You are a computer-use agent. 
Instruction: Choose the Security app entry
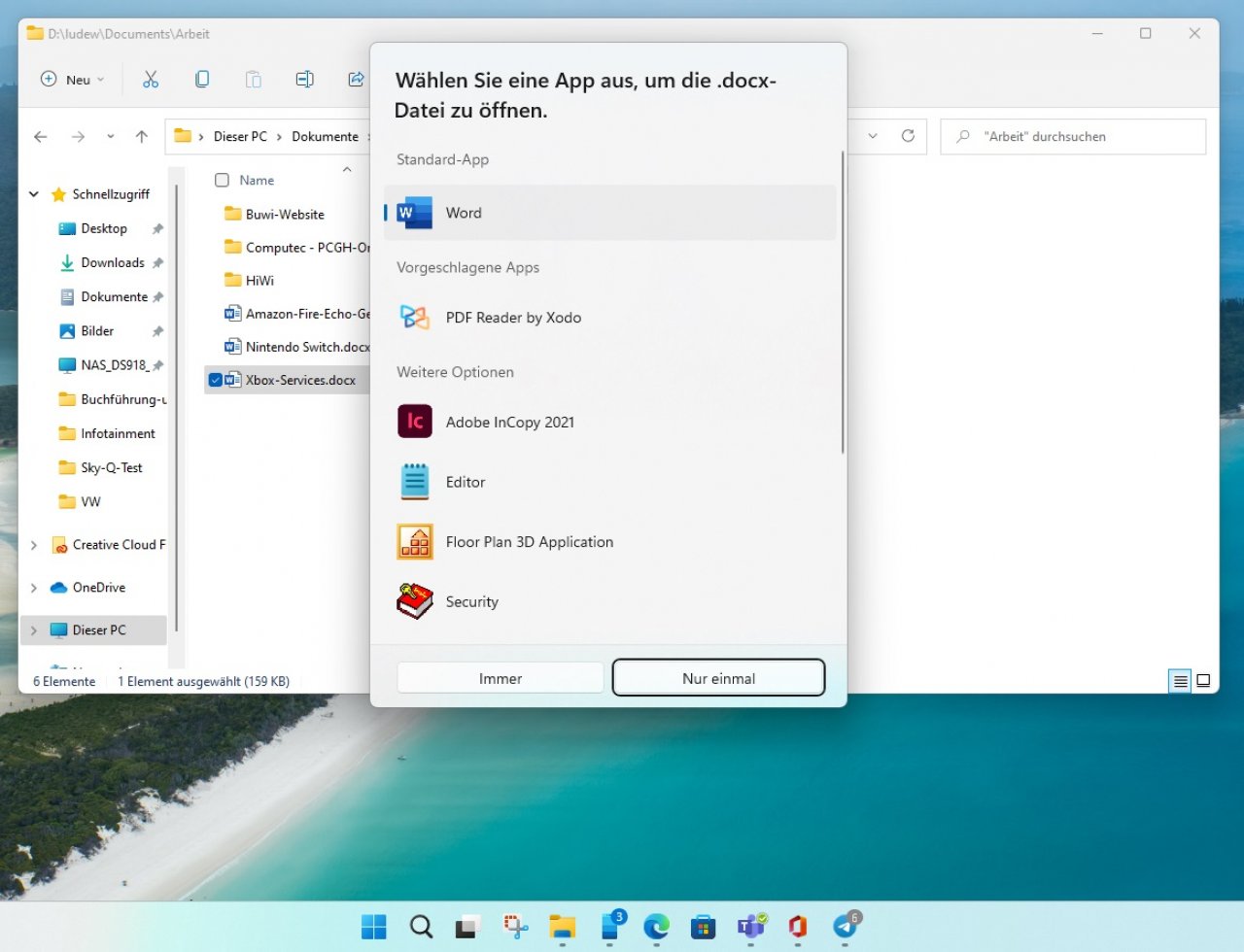click(x=610, y=602)
